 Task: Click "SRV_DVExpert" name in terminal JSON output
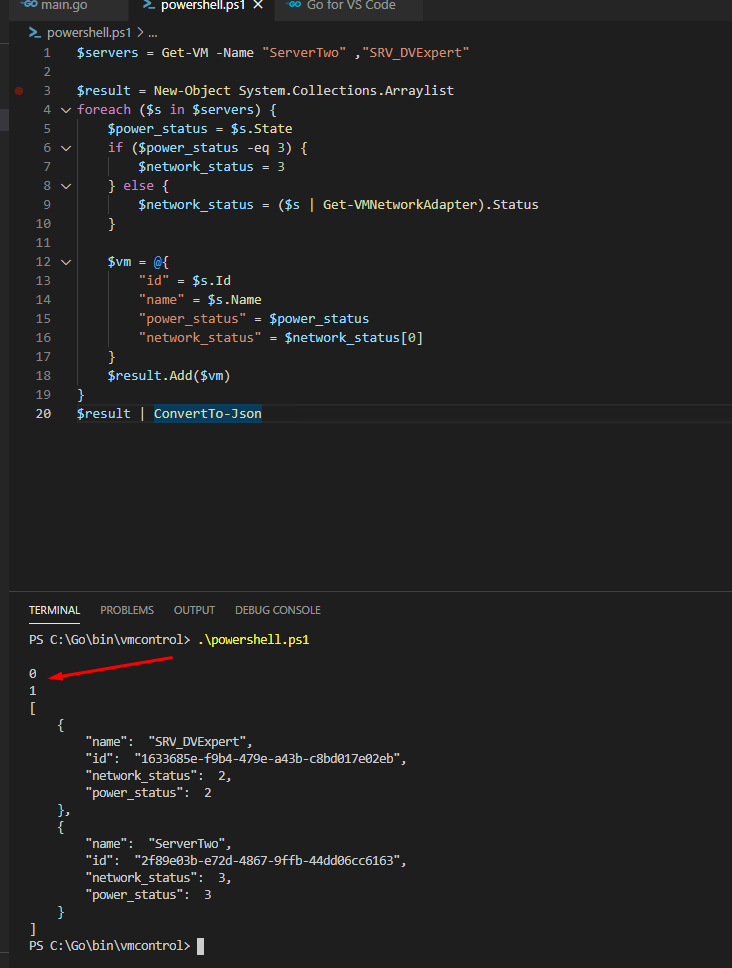pyautogui.click(x=197, y=741)
